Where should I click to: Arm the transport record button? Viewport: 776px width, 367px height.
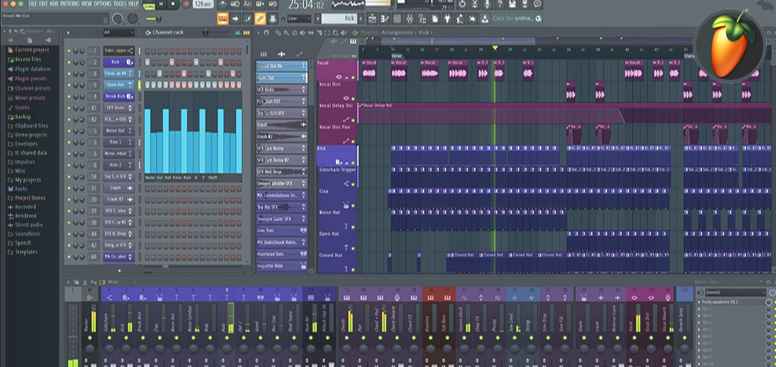[186, 4]
